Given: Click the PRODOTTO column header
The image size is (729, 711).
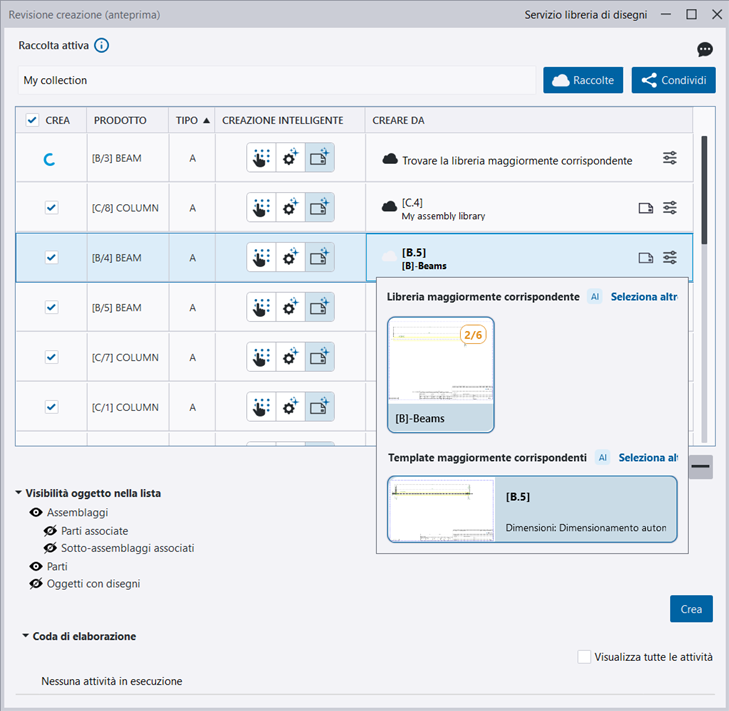Looking at the screenshot, I should coord(120,120).
